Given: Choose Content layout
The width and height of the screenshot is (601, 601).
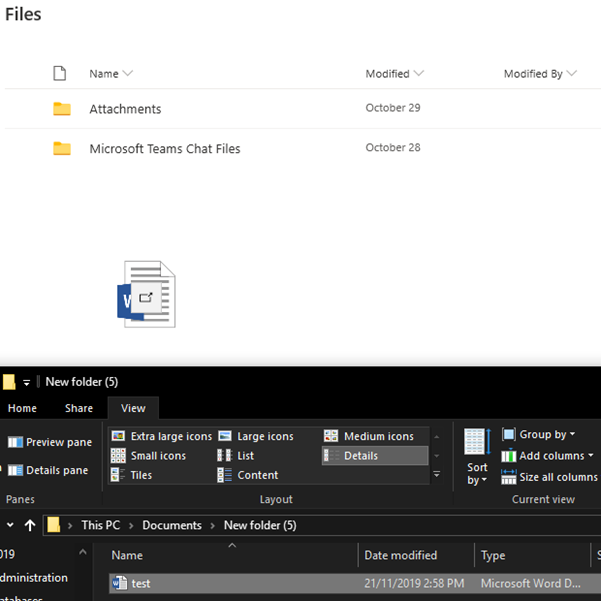Looking at the screenshot, I should [x=248, y=475].
